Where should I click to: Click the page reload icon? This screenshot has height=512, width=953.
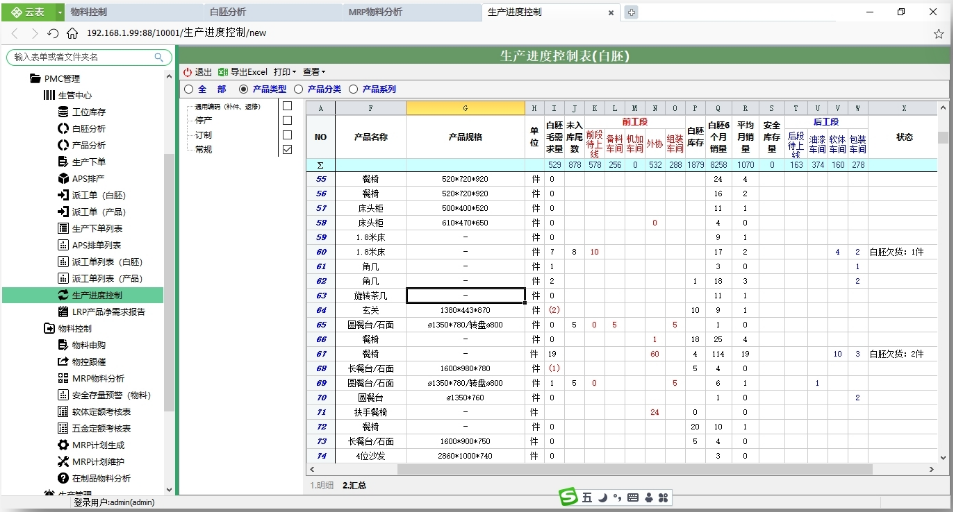pos(53,33)
